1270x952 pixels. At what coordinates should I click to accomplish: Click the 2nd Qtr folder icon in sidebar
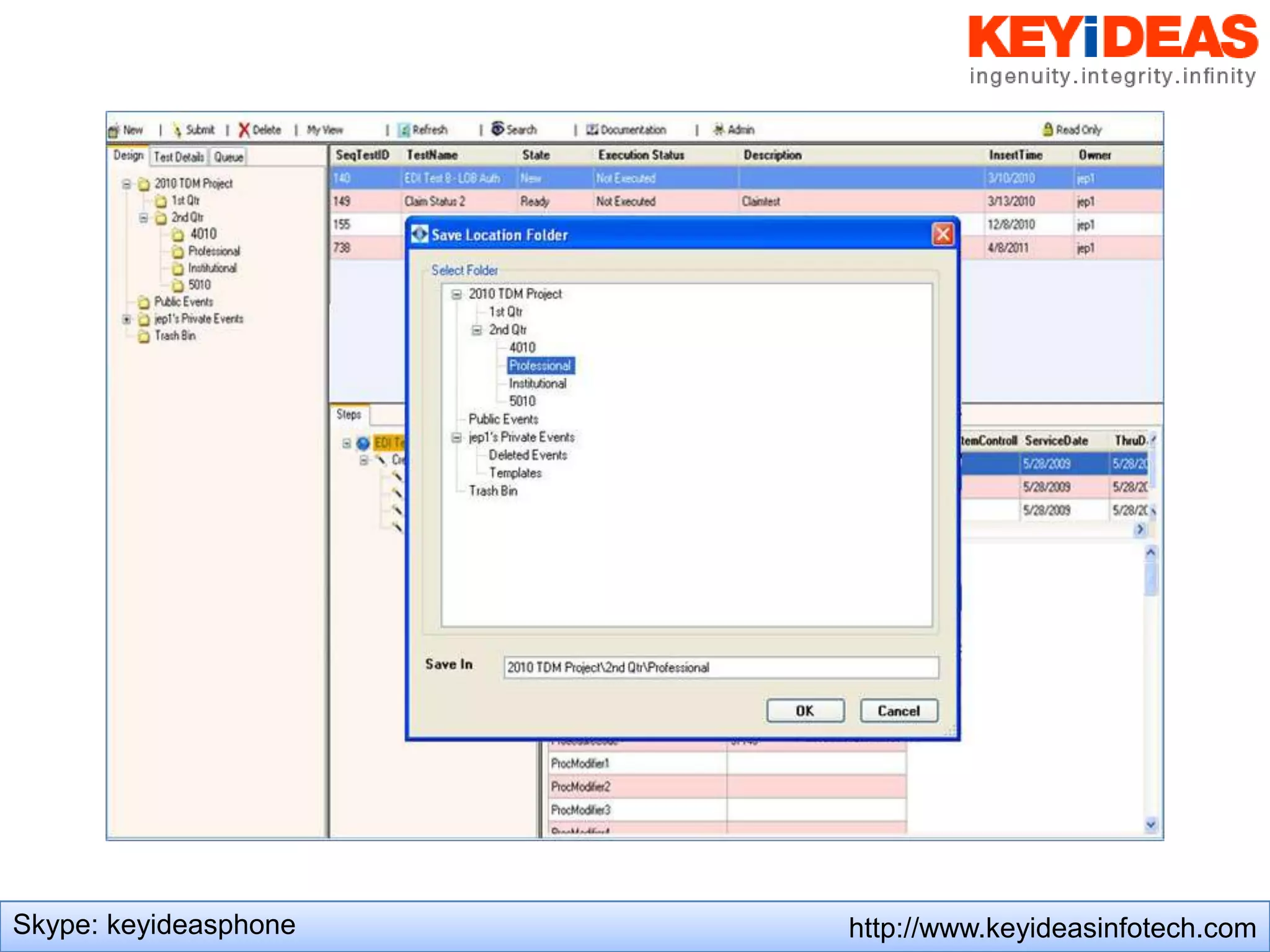161,218
